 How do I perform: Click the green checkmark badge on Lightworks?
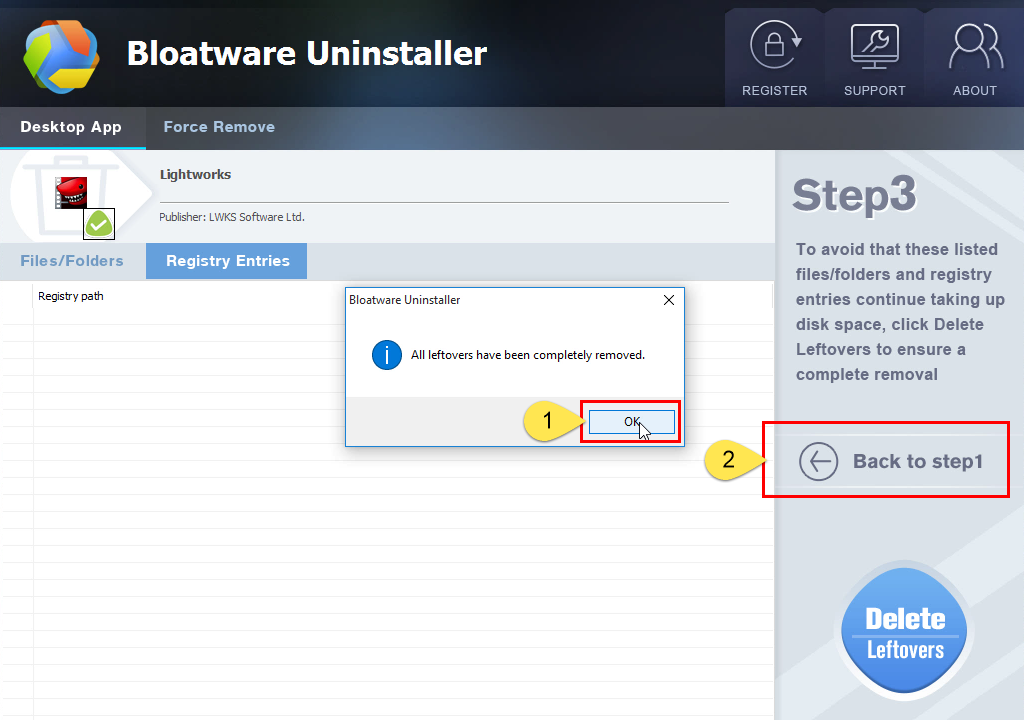99,224
